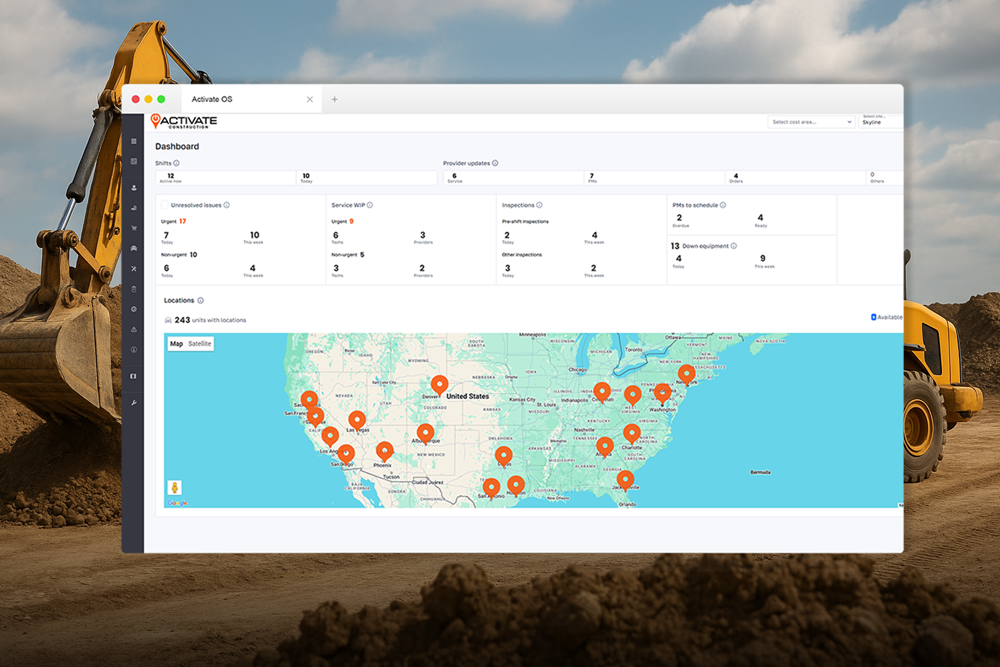
Task: Click the info icon beside Locations
Action: 200,300
